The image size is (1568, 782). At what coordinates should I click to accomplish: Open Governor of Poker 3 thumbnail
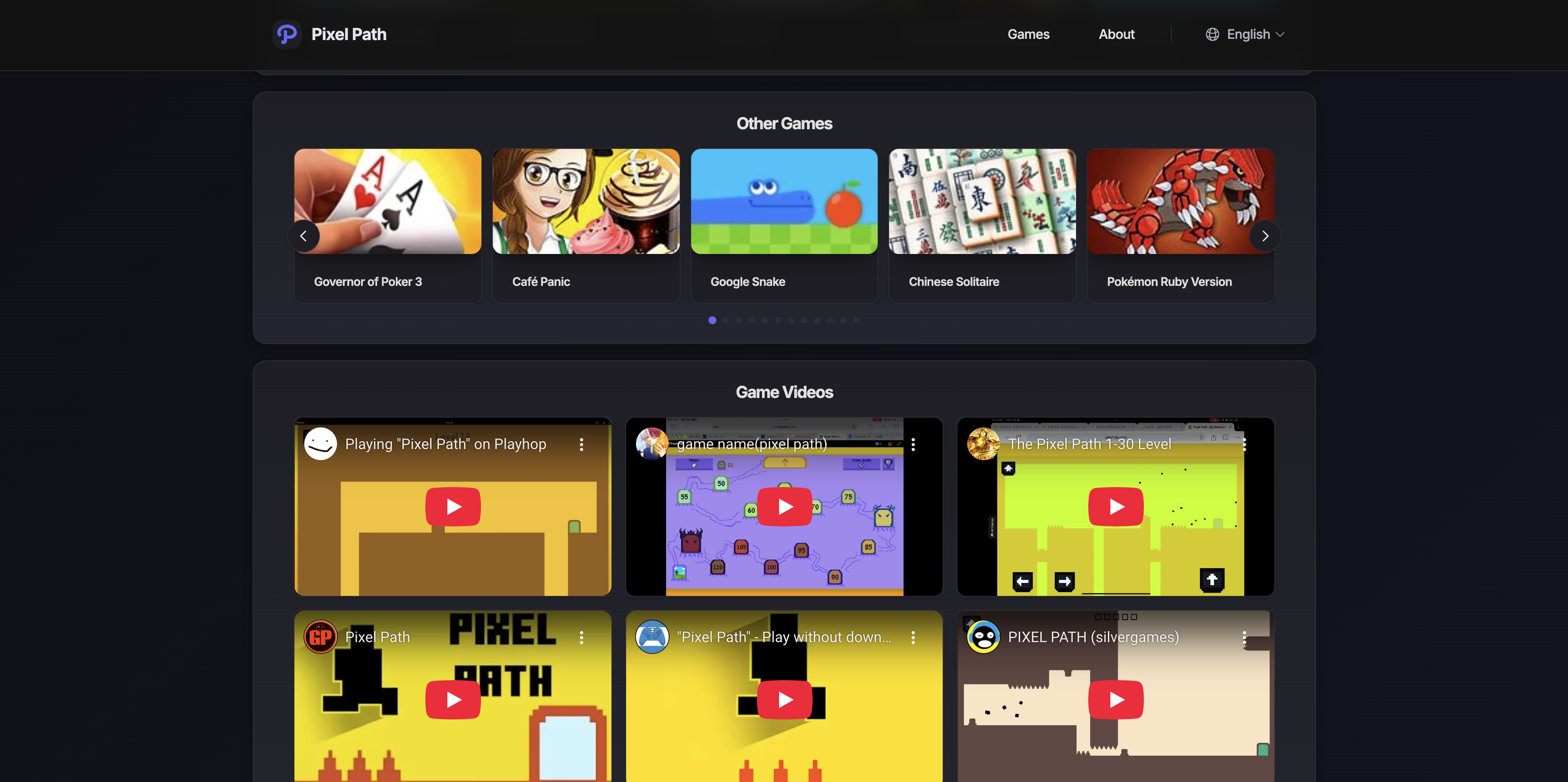388,202
